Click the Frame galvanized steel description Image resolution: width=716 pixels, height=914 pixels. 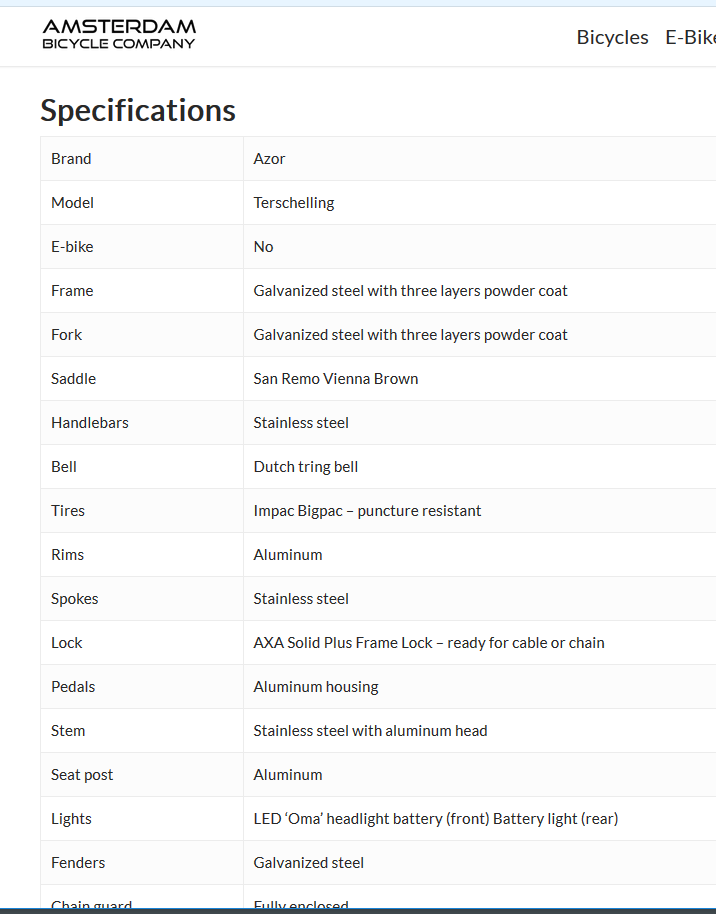point(410,291)
